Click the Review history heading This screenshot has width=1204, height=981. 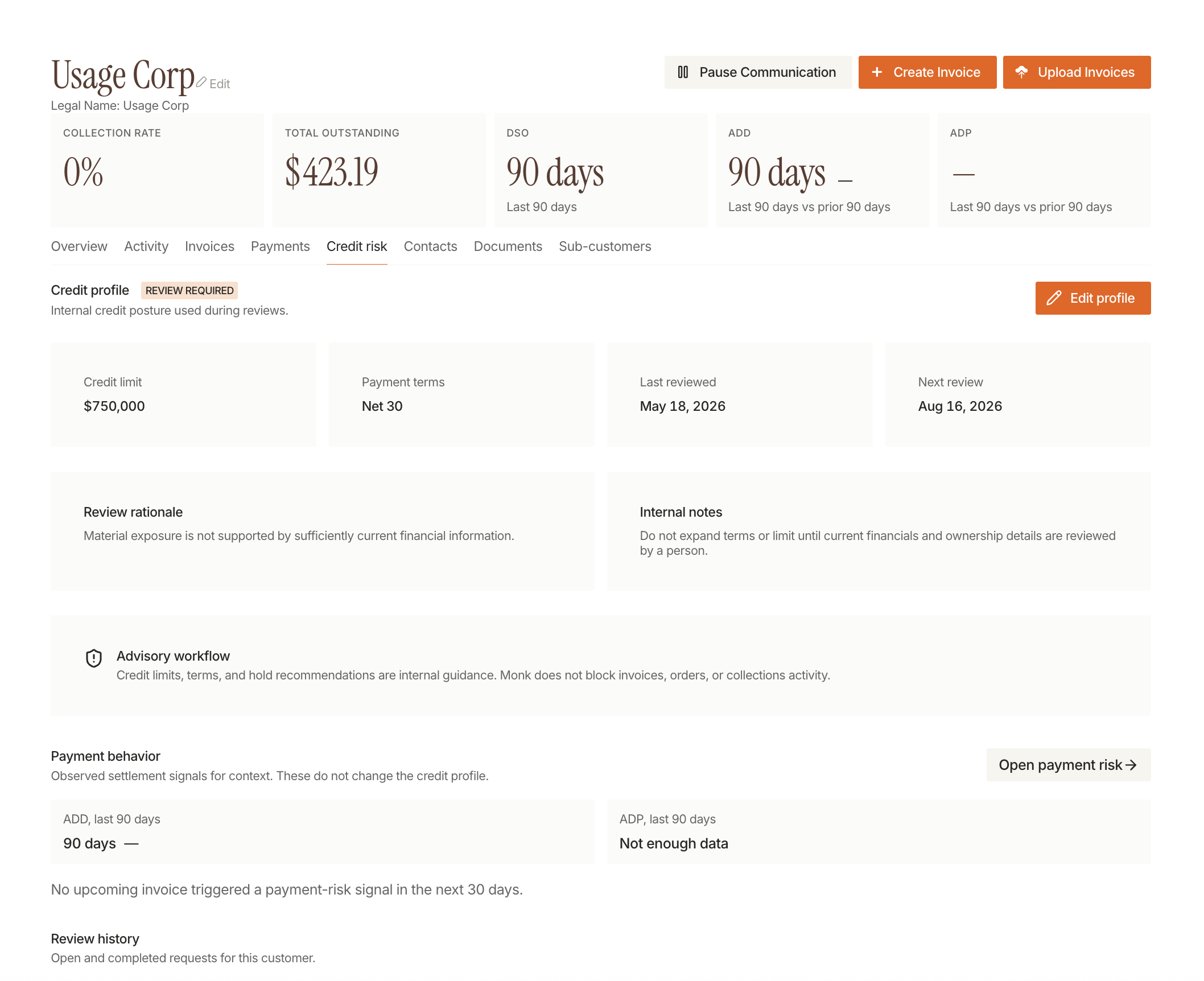[x=95, y=939]
